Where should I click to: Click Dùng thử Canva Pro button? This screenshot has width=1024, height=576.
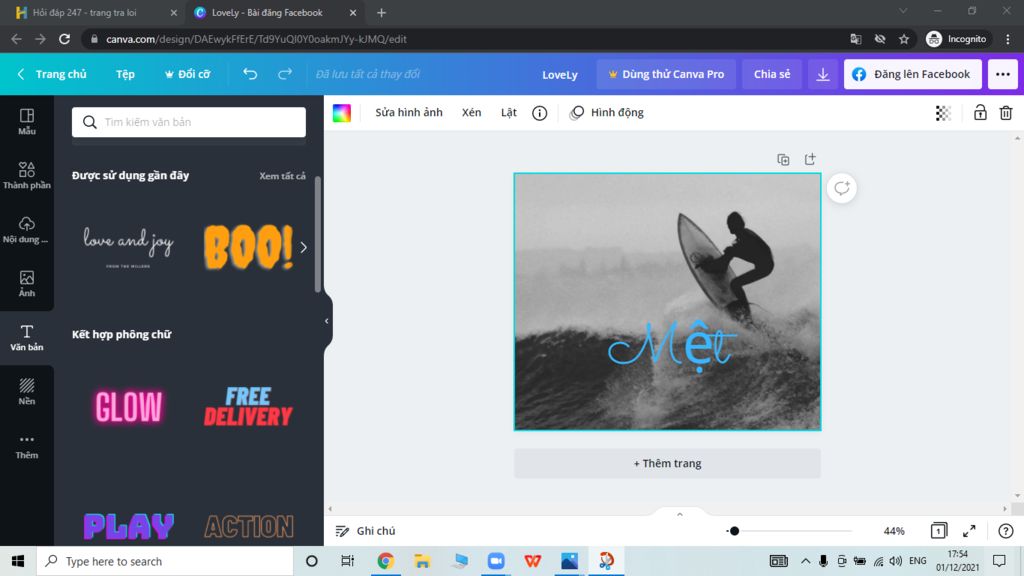(666, 74)
